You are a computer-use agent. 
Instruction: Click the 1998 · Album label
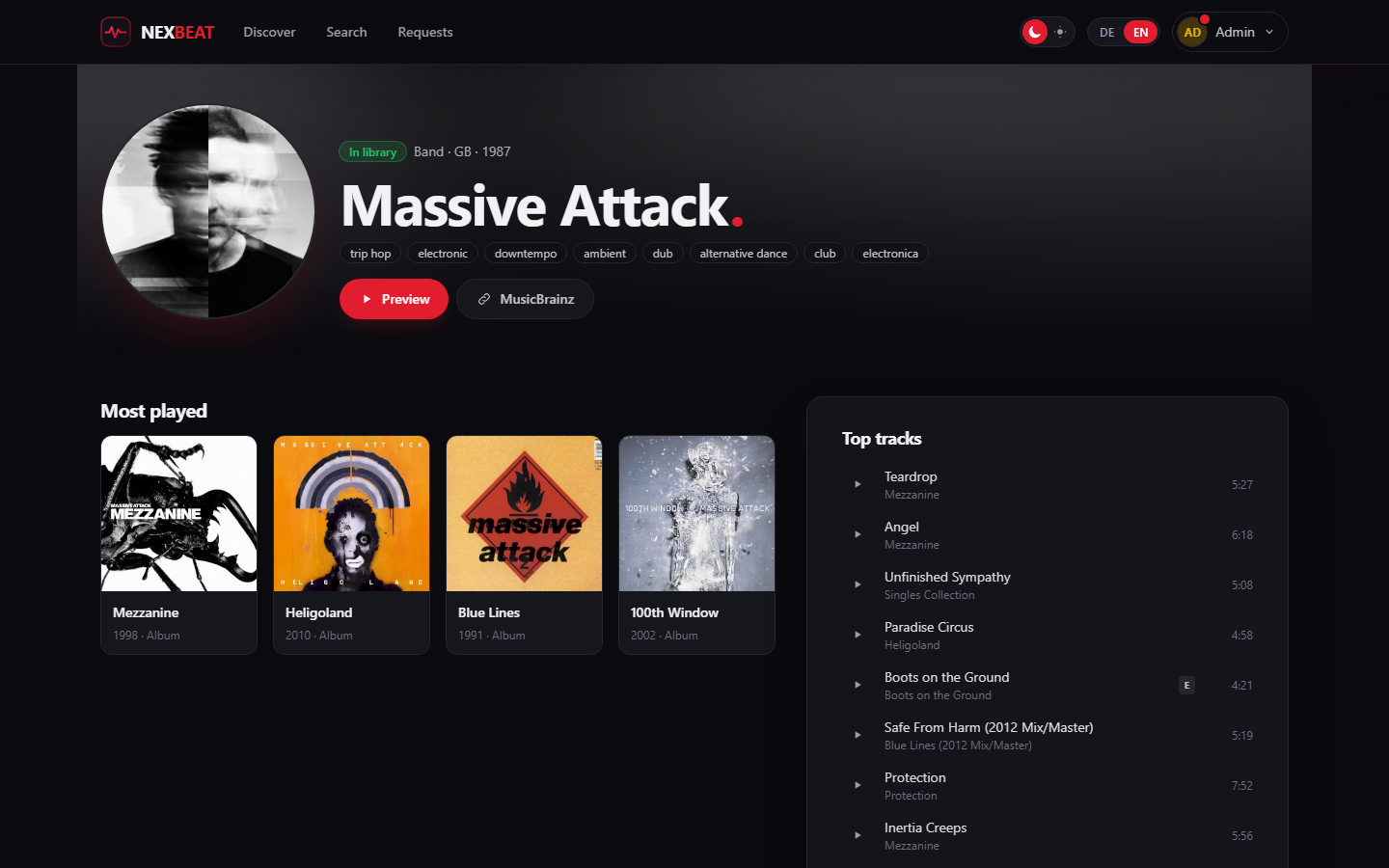pos(147,636)
